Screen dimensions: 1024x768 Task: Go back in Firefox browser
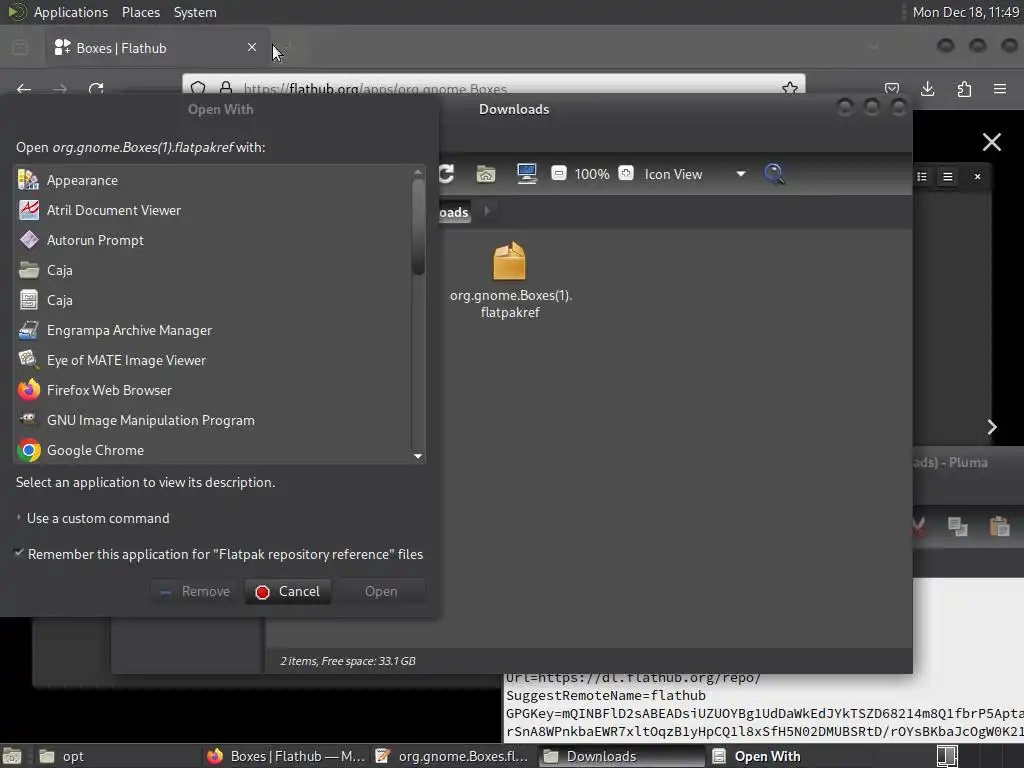(24, 89)
